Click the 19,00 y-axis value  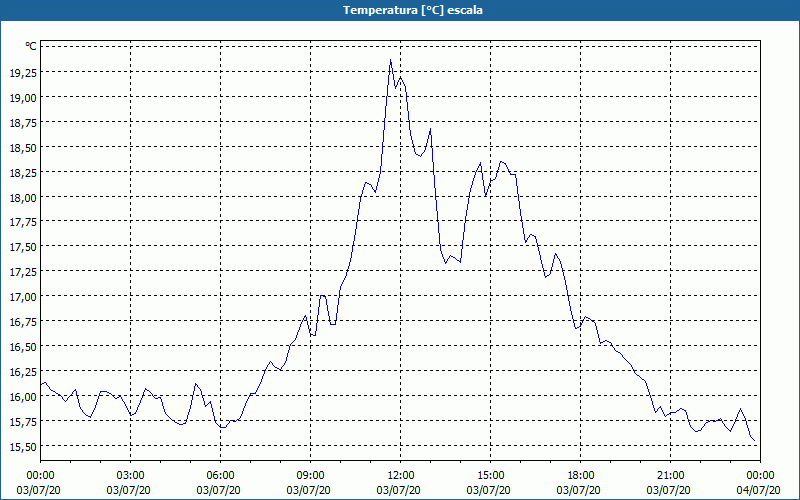coord(23,97)
